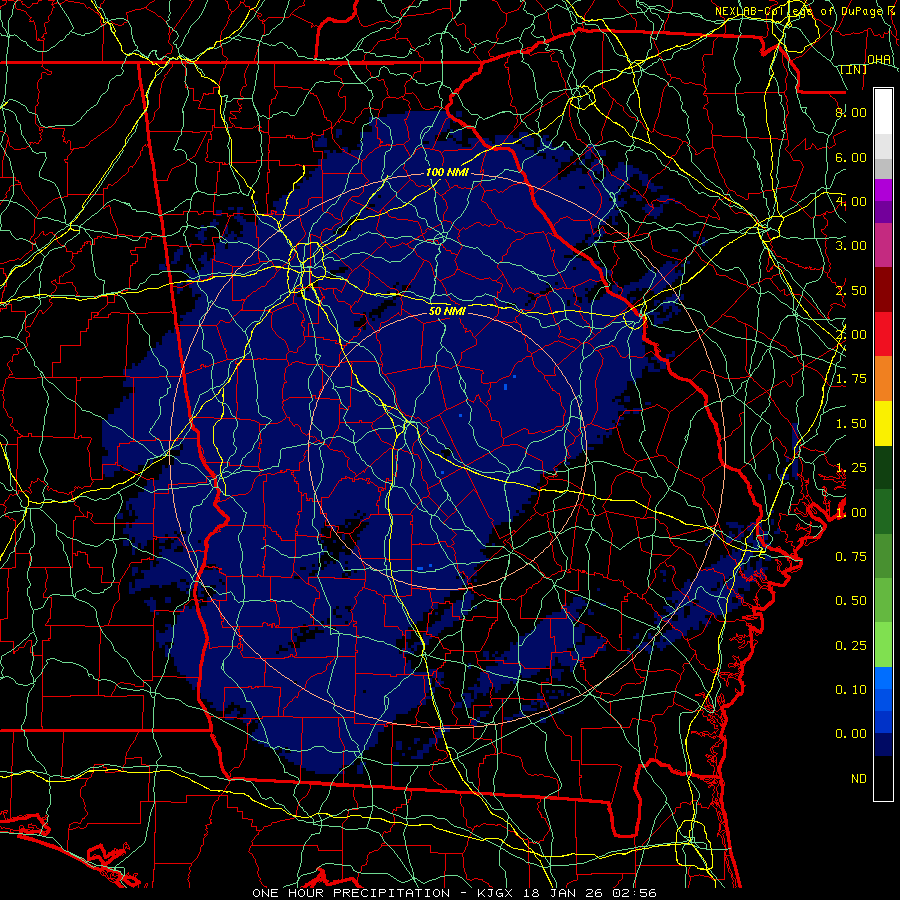
Task: Click the orange swatch beside 1.75
Action: pyautogui.click(x=883, y=378)
